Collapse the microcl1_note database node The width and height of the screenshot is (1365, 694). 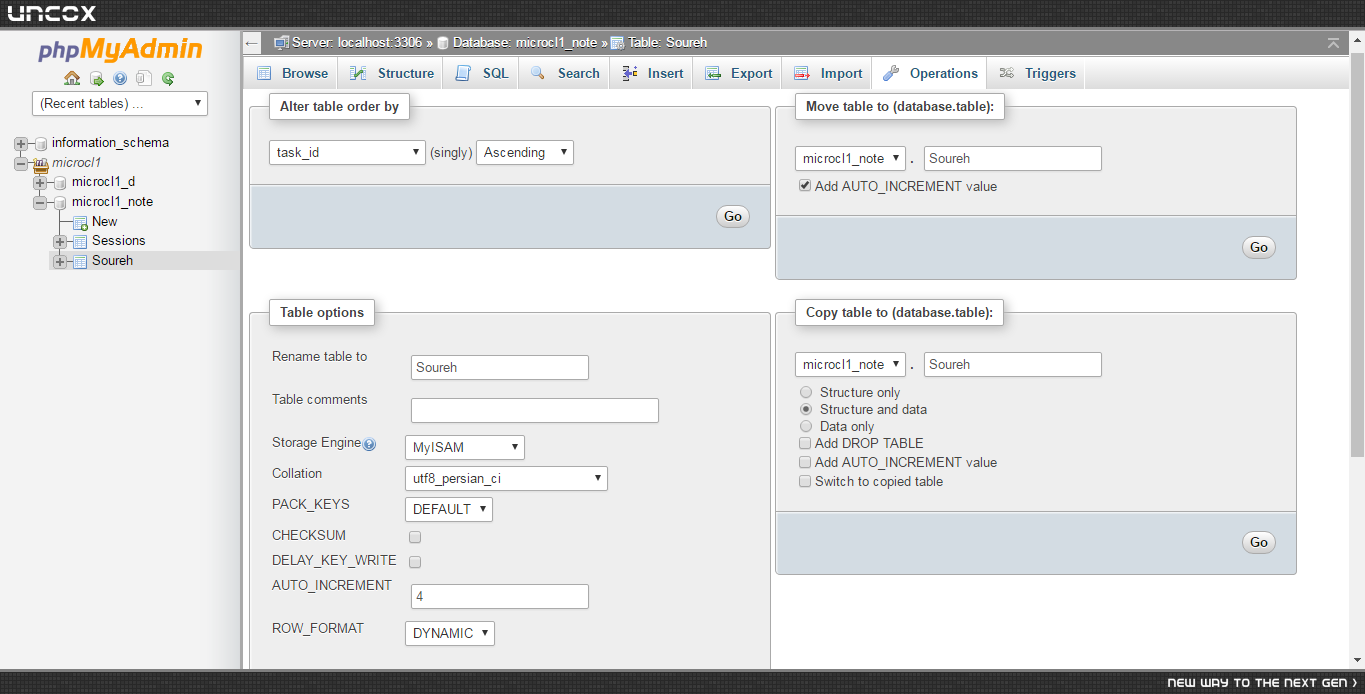coord(40,202)
